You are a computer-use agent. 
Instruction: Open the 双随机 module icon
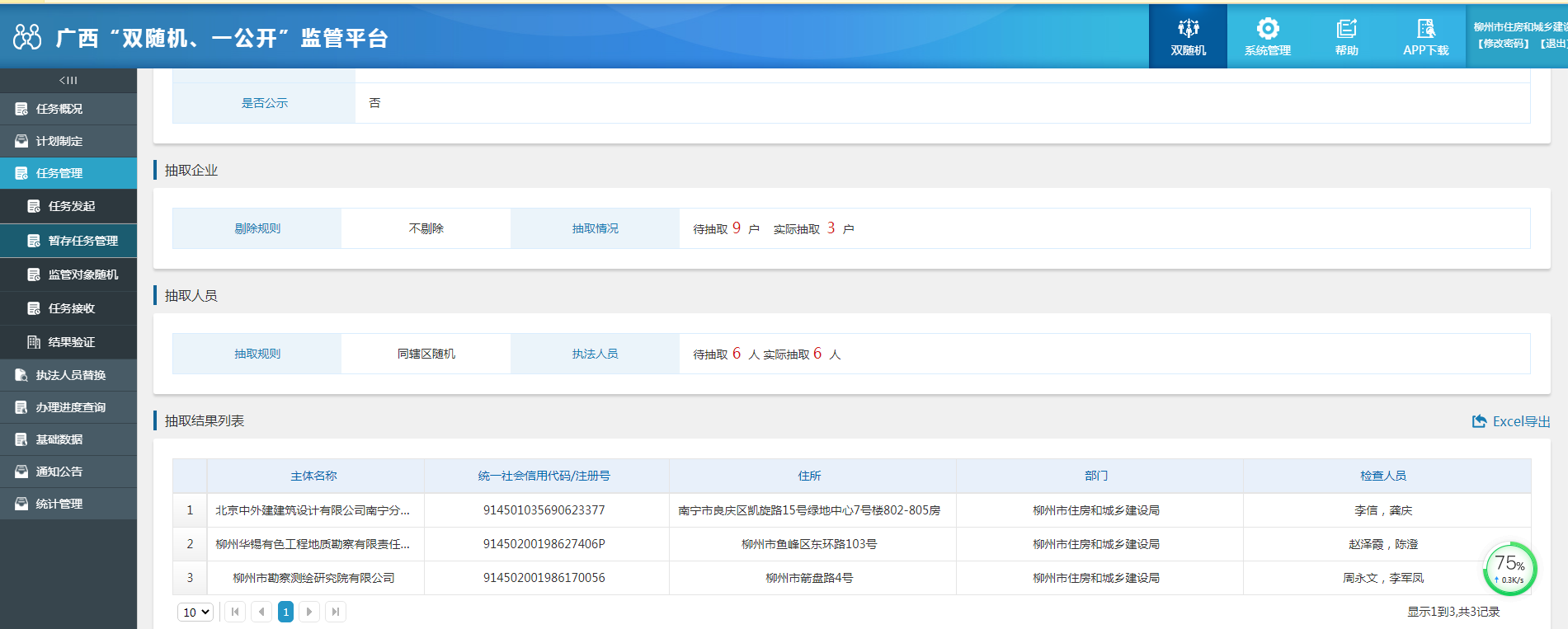pyautogui.click(x=1188, y=29)
